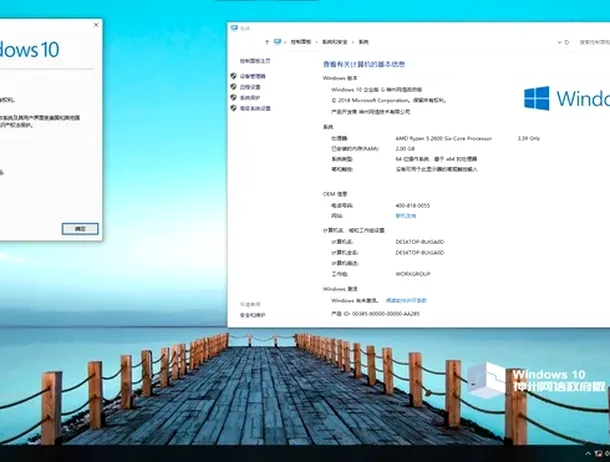Select phone number 400-818-0055
This screenshot has width=610, height=462.
412,205
